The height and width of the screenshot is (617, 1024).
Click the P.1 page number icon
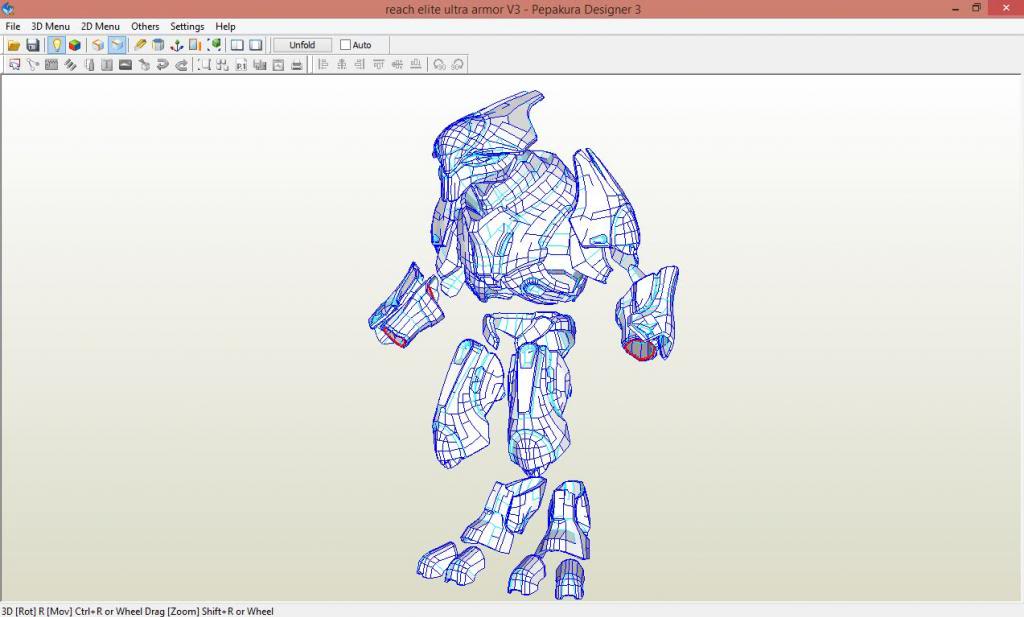pos(241,65)
